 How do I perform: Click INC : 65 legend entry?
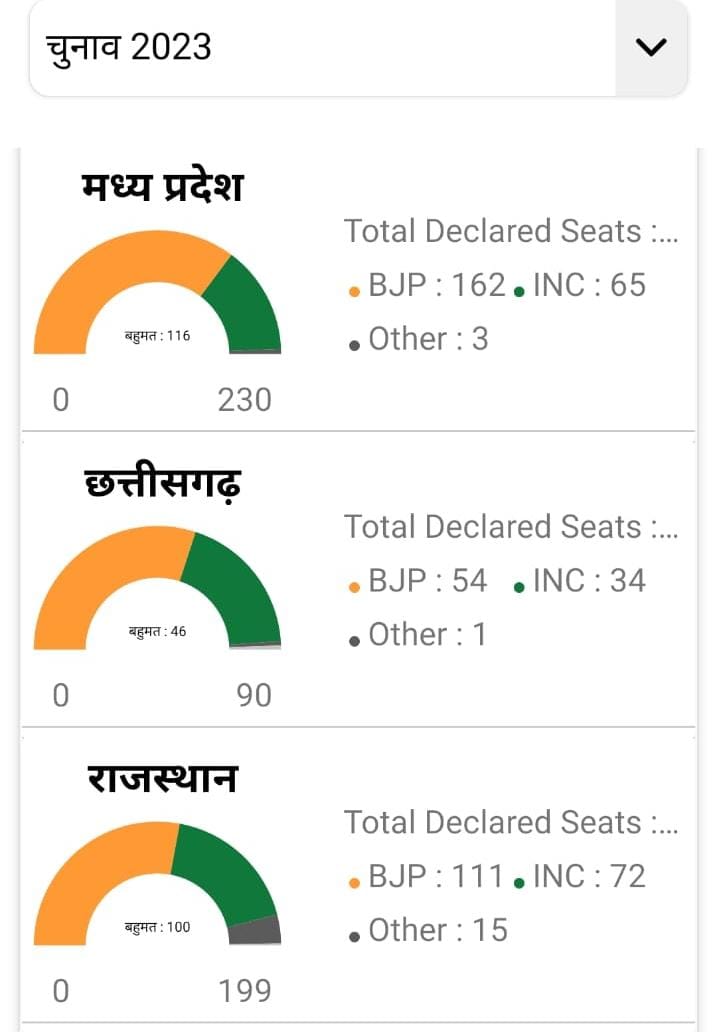[579, 286]
